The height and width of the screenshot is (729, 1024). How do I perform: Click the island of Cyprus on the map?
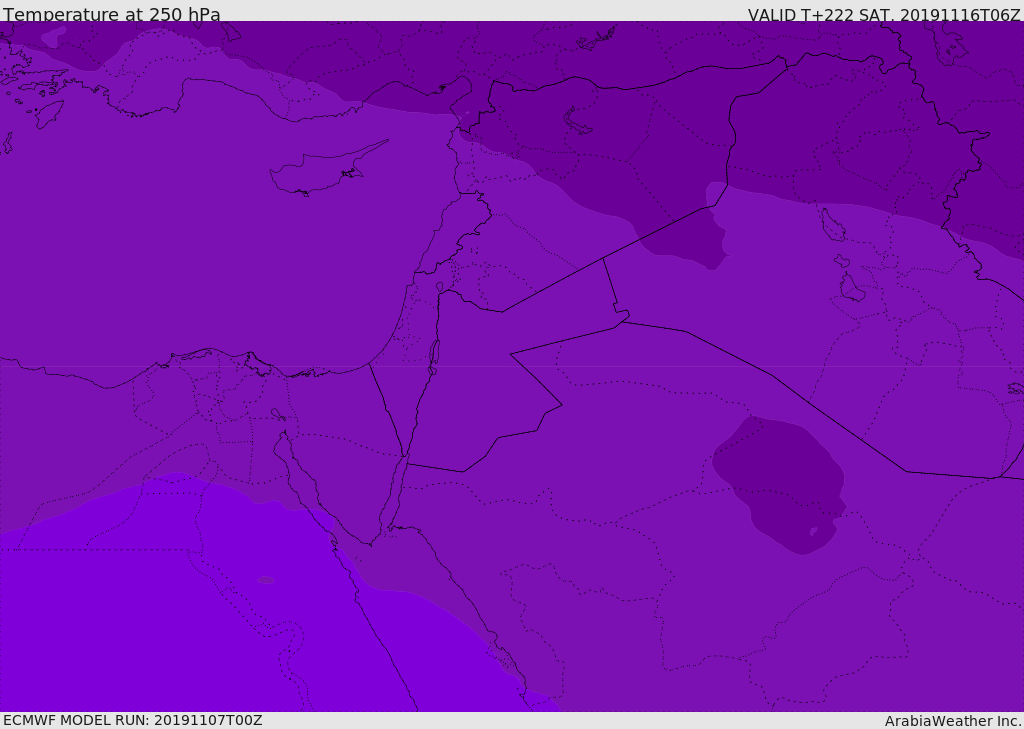[320, 171]
